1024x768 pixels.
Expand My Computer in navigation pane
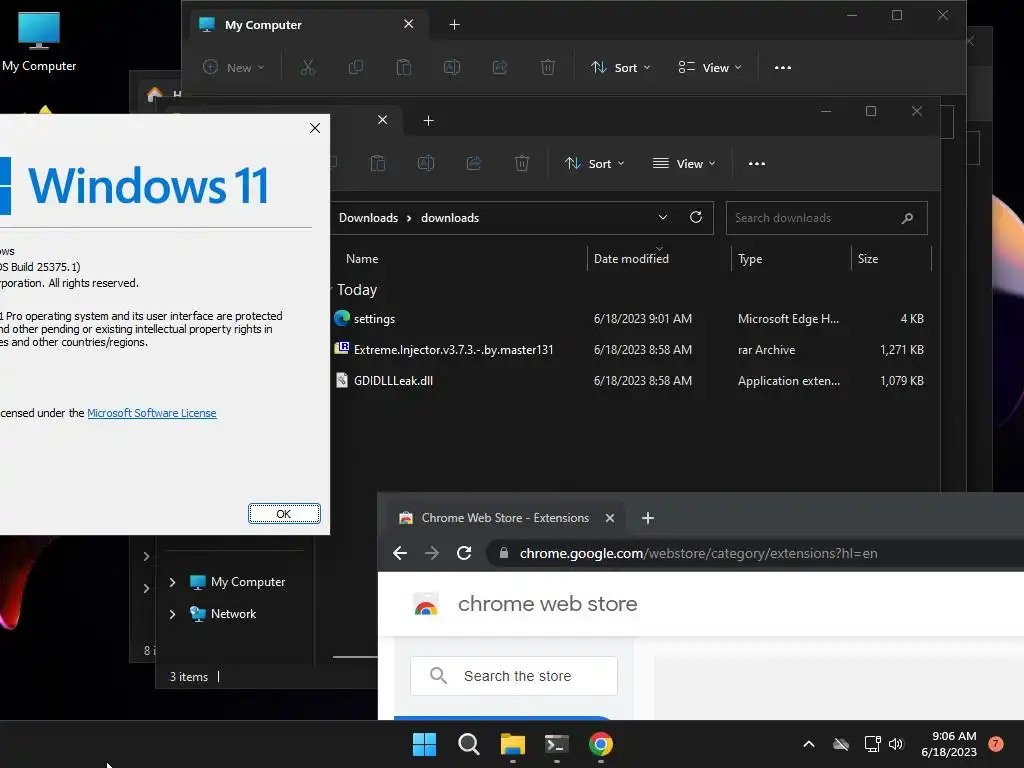172,582
